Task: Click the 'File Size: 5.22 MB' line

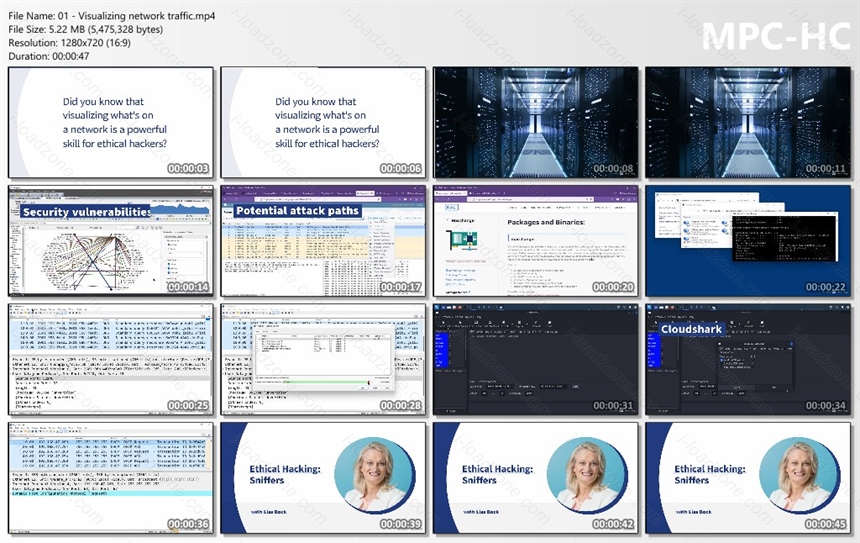Action: [x=86, y=29]
